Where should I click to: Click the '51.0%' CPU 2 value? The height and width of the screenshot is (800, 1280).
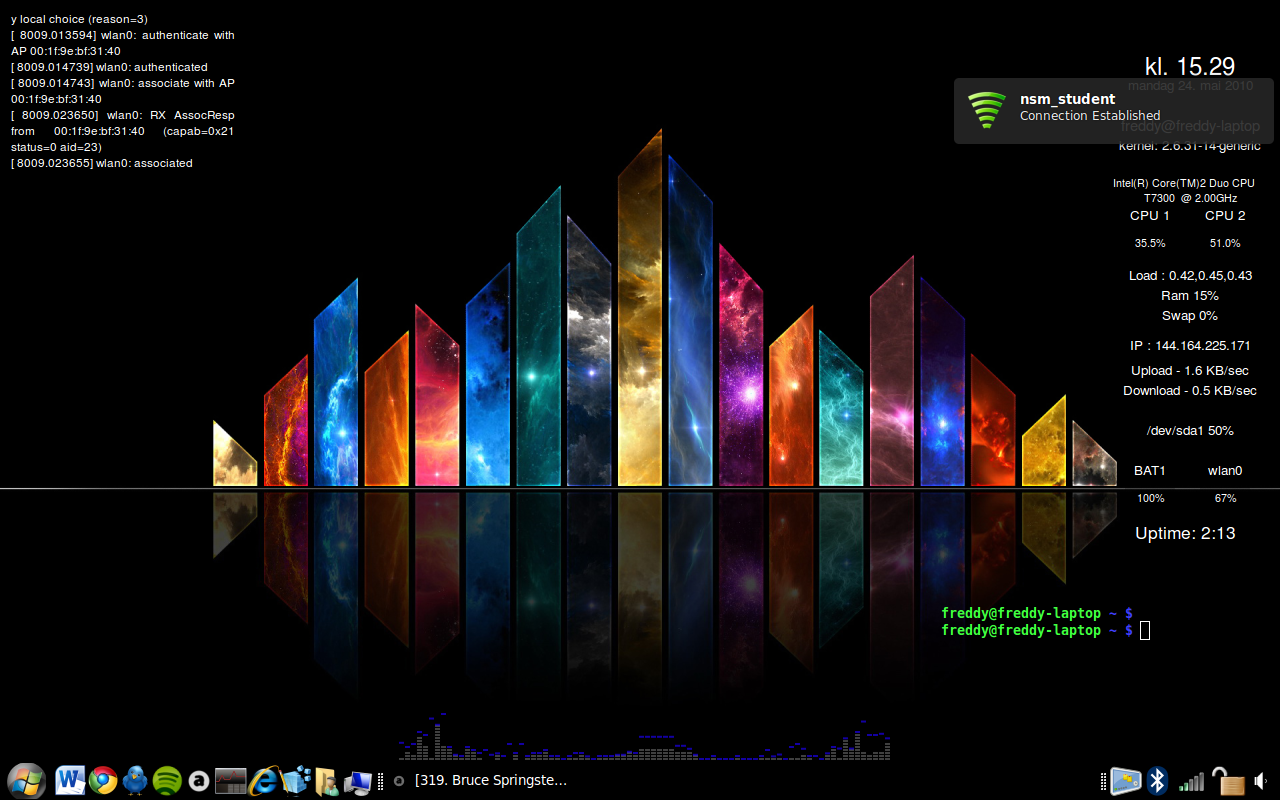pos(1225,243)
